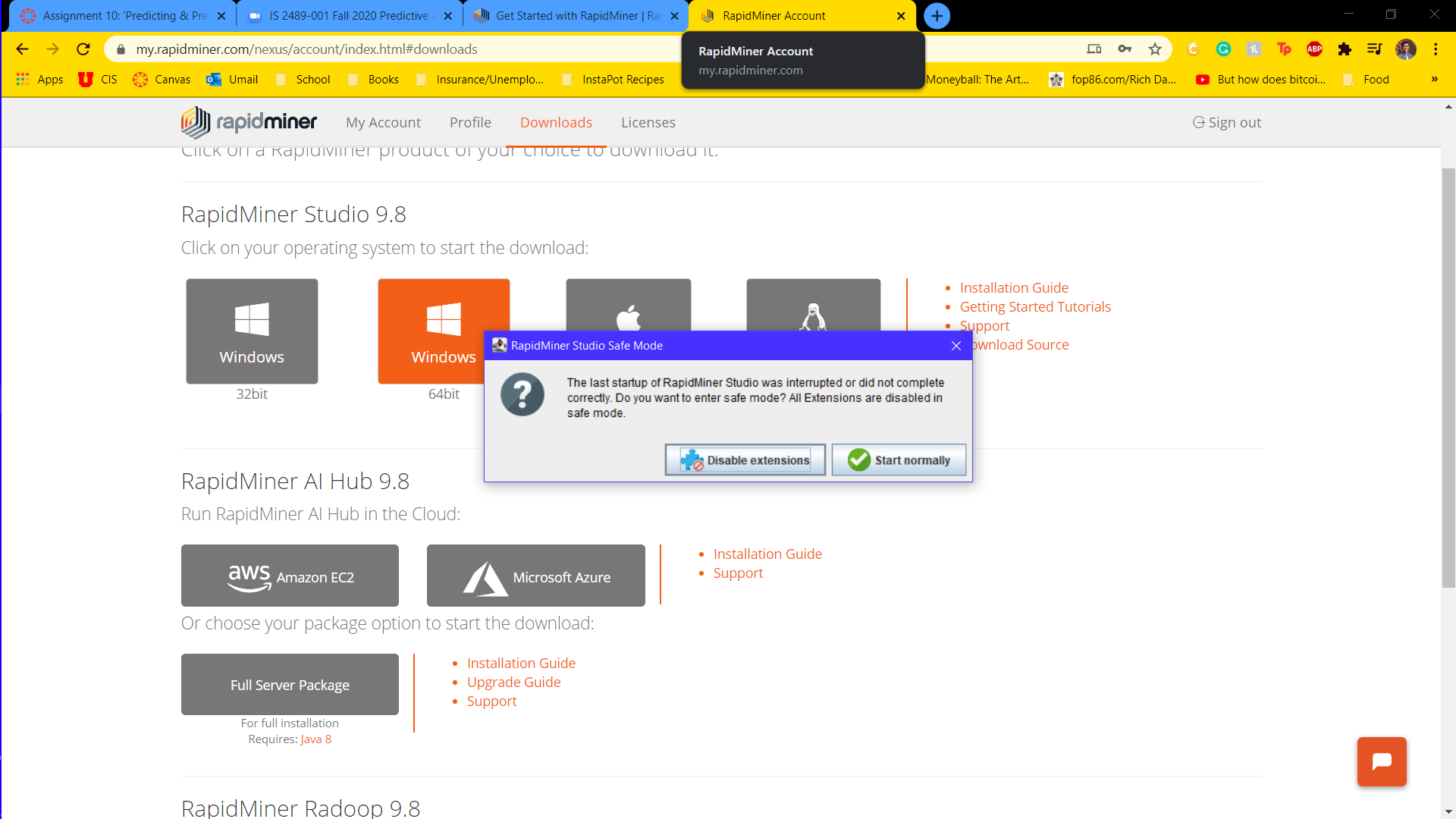Open the server package Installation Guide link
Viewport: 1456px width, 819px height.
click(x=521, y=664)
